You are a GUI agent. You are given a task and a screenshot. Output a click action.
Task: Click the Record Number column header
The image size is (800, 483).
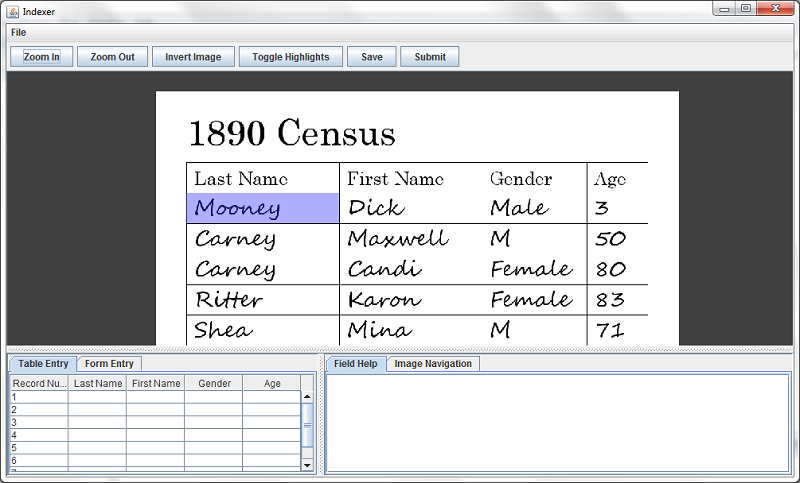[x=39, y=383]
